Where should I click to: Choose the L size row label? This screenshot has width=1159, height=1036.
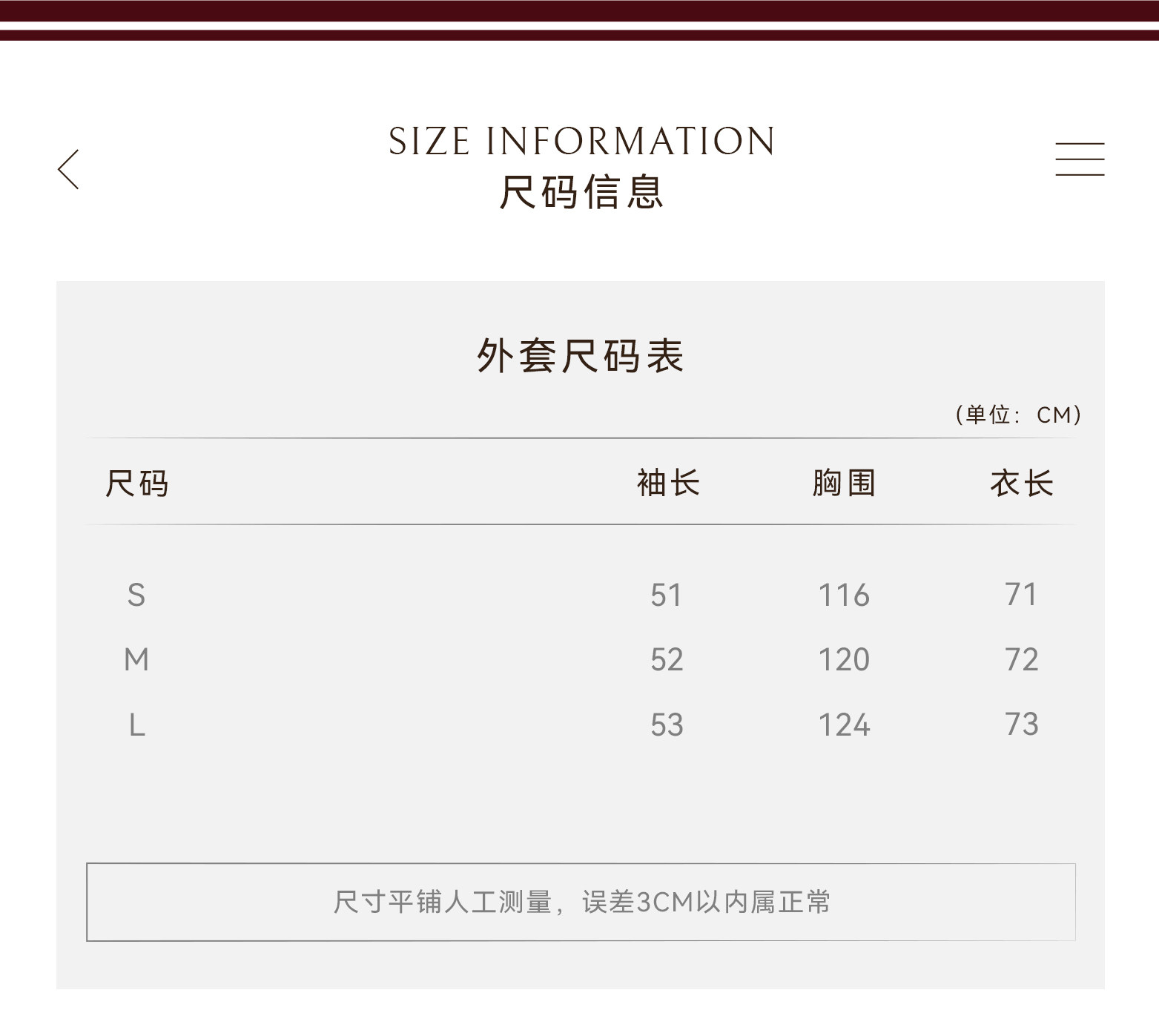(137, 725)
